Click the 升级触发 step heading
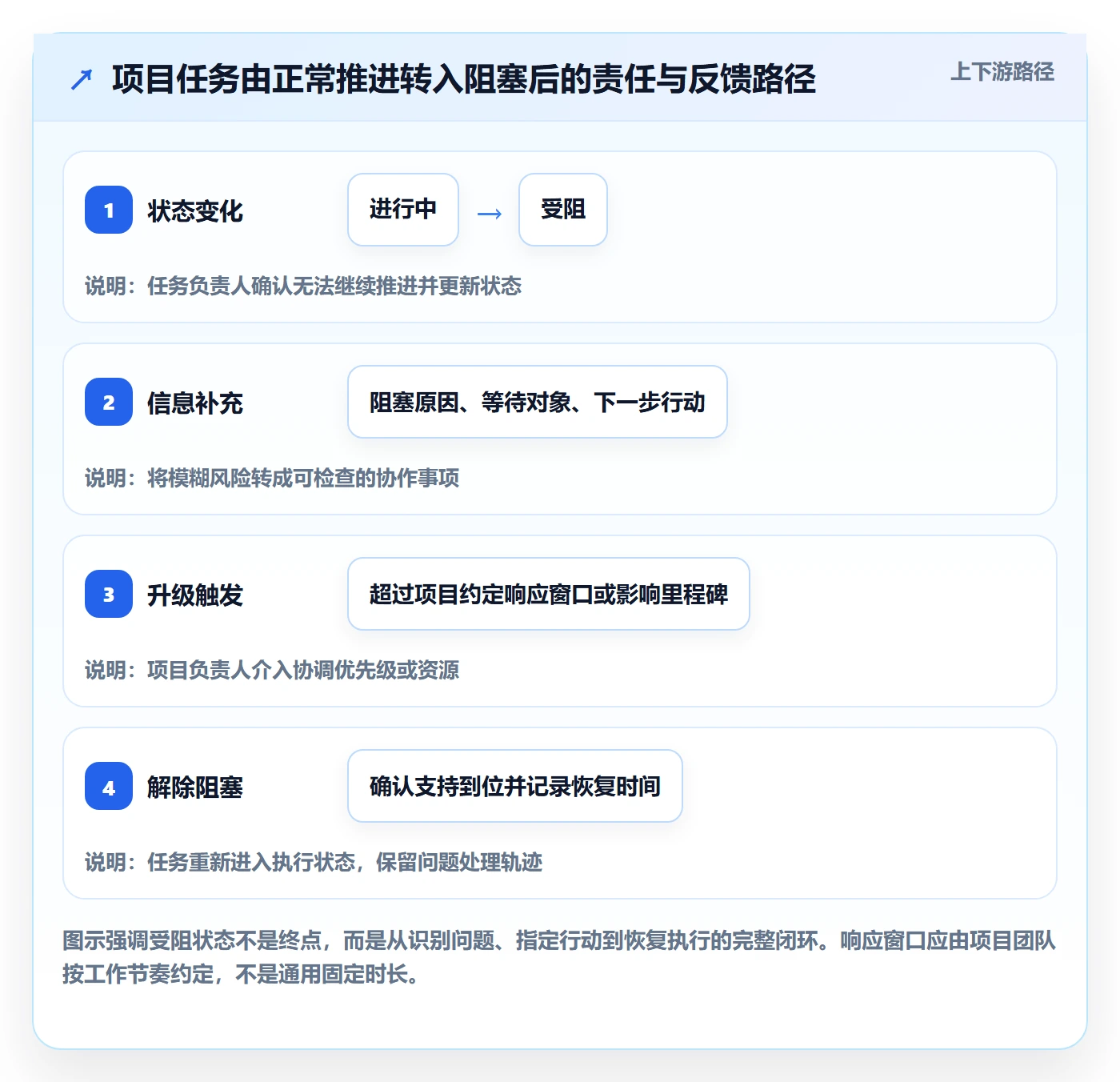 pos(195,595)
